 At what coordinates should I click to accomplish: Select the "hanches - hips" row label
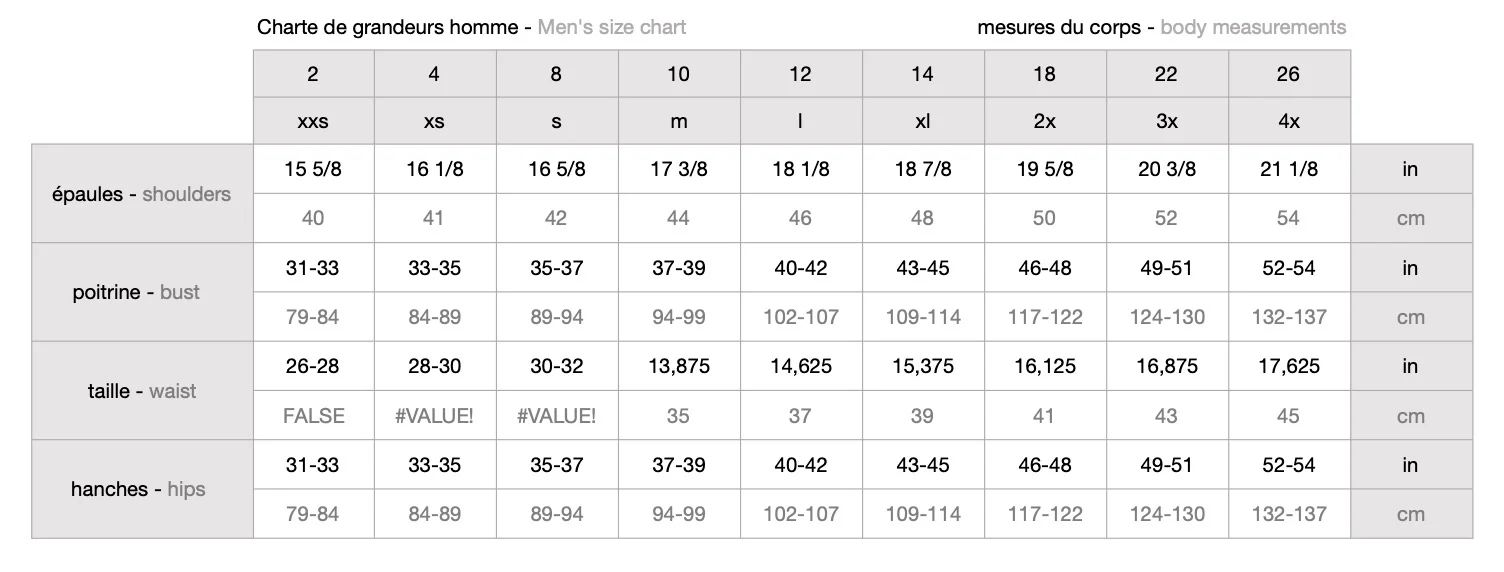pos(138,489)
